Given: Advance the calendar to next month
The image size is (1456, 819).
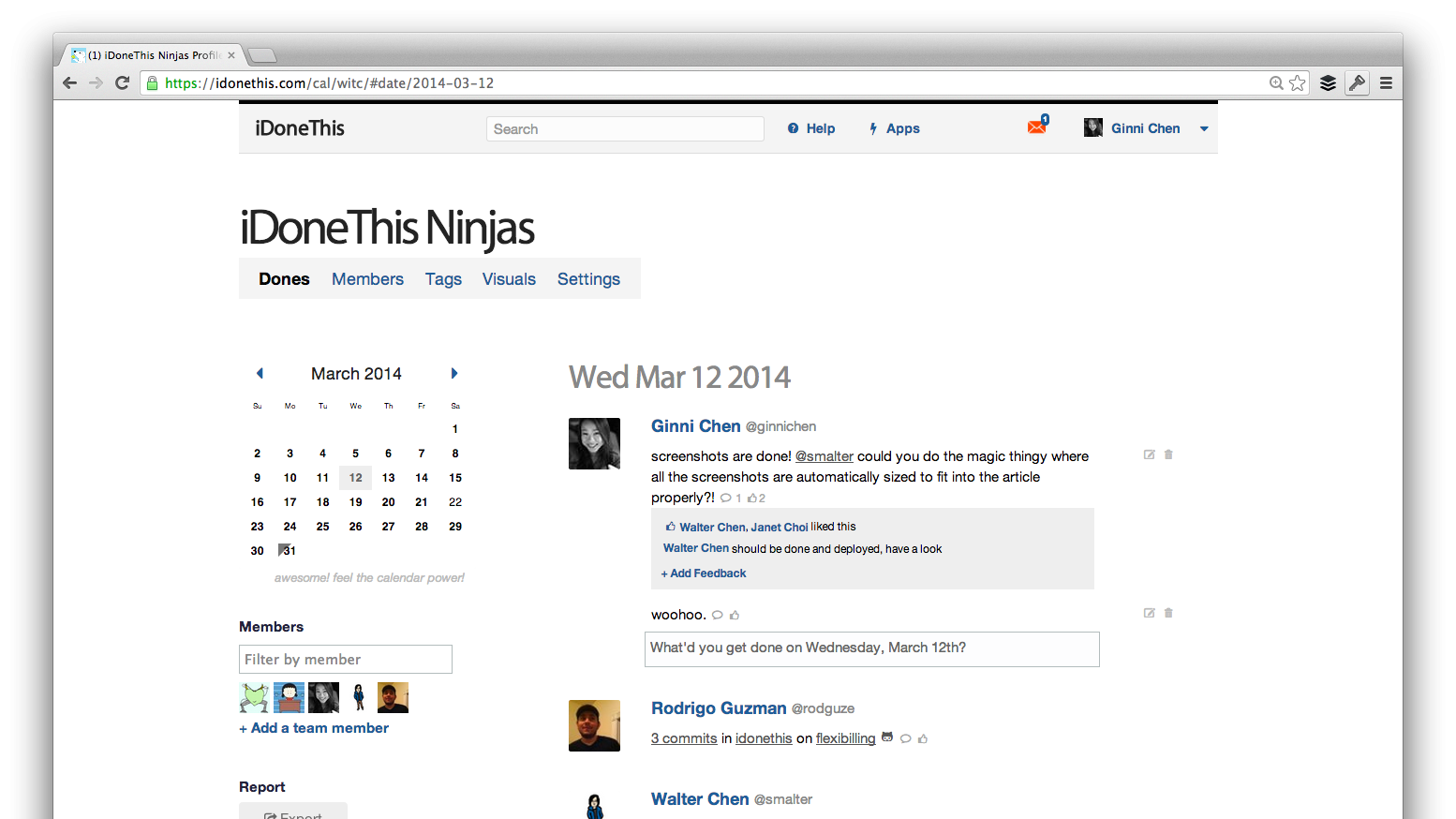Looking at the screenshot, I should point(454,373).
